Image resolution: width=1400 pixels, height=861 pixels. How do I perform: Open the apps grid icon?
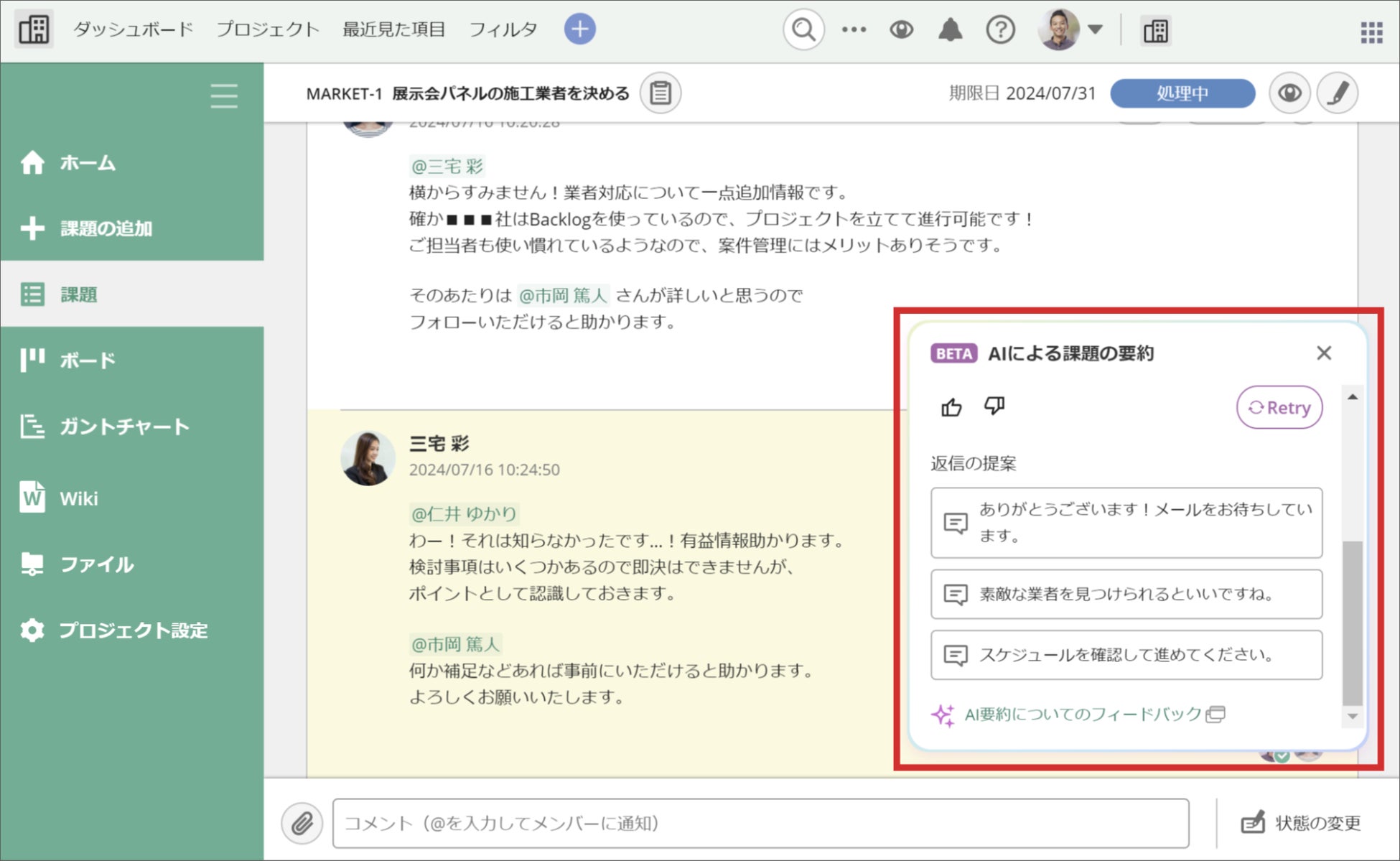point(1371,32)
